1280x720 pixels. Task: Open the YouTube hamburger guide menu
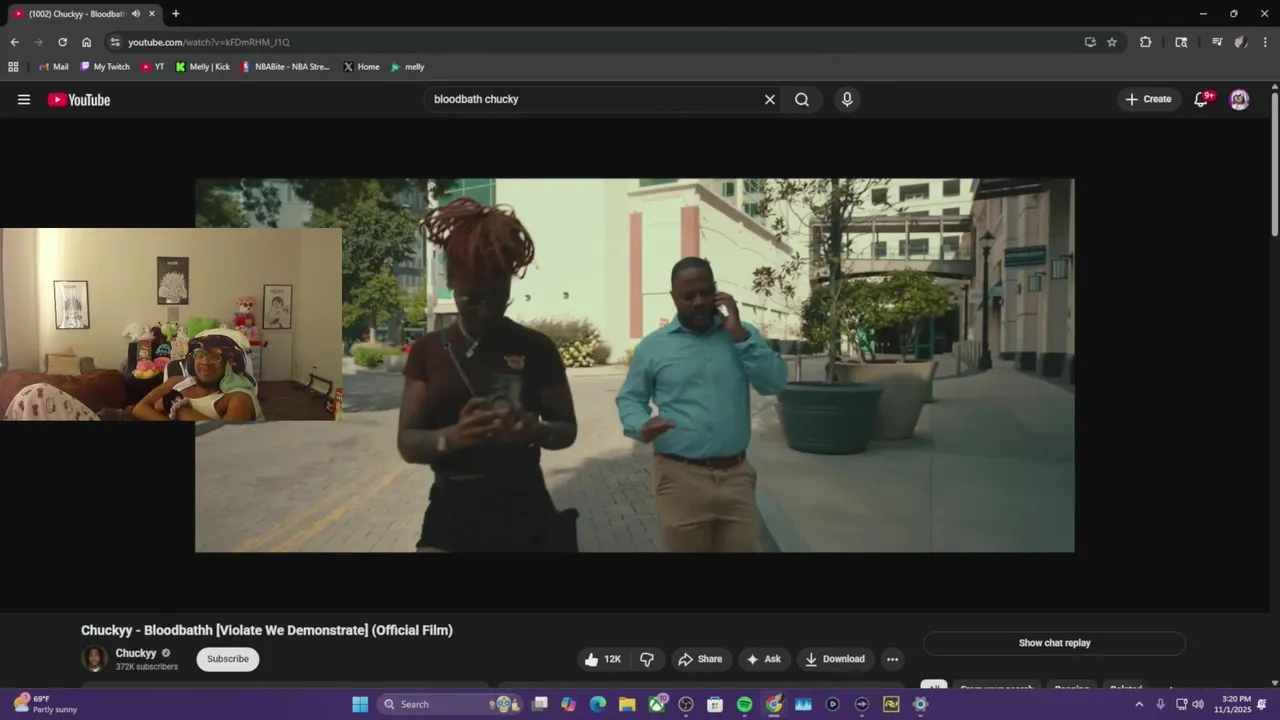pyautogui.click(x=24, y=100)
